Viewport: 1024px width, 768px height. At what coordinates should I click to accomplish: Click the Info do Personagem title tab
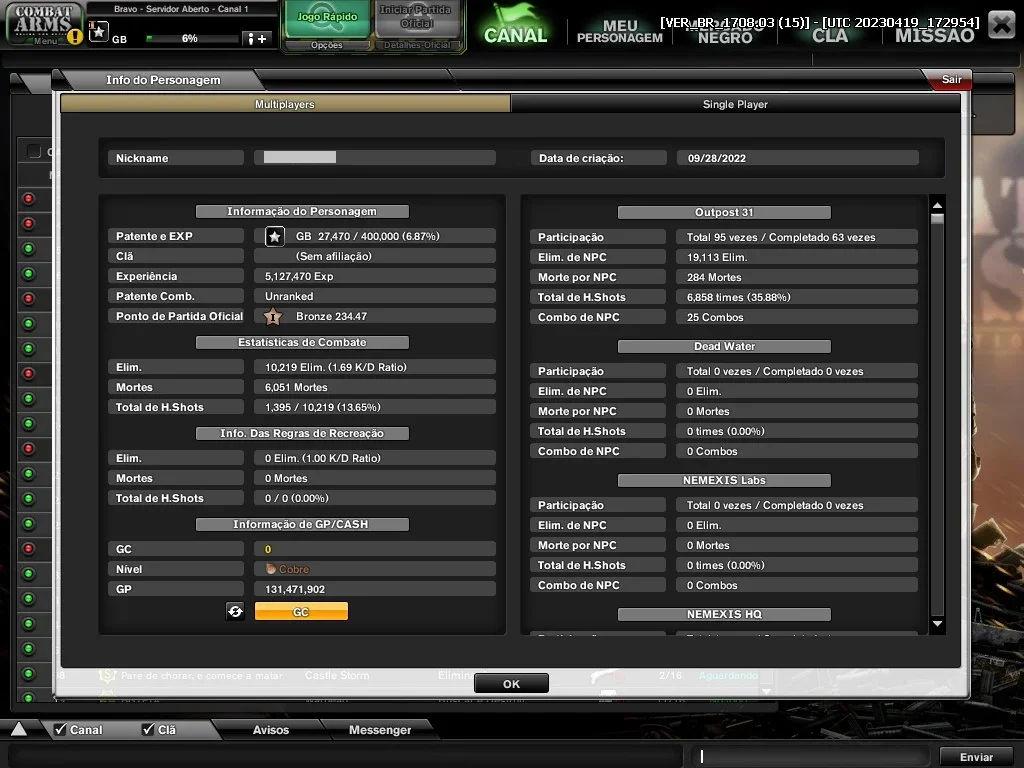[163, 80]
